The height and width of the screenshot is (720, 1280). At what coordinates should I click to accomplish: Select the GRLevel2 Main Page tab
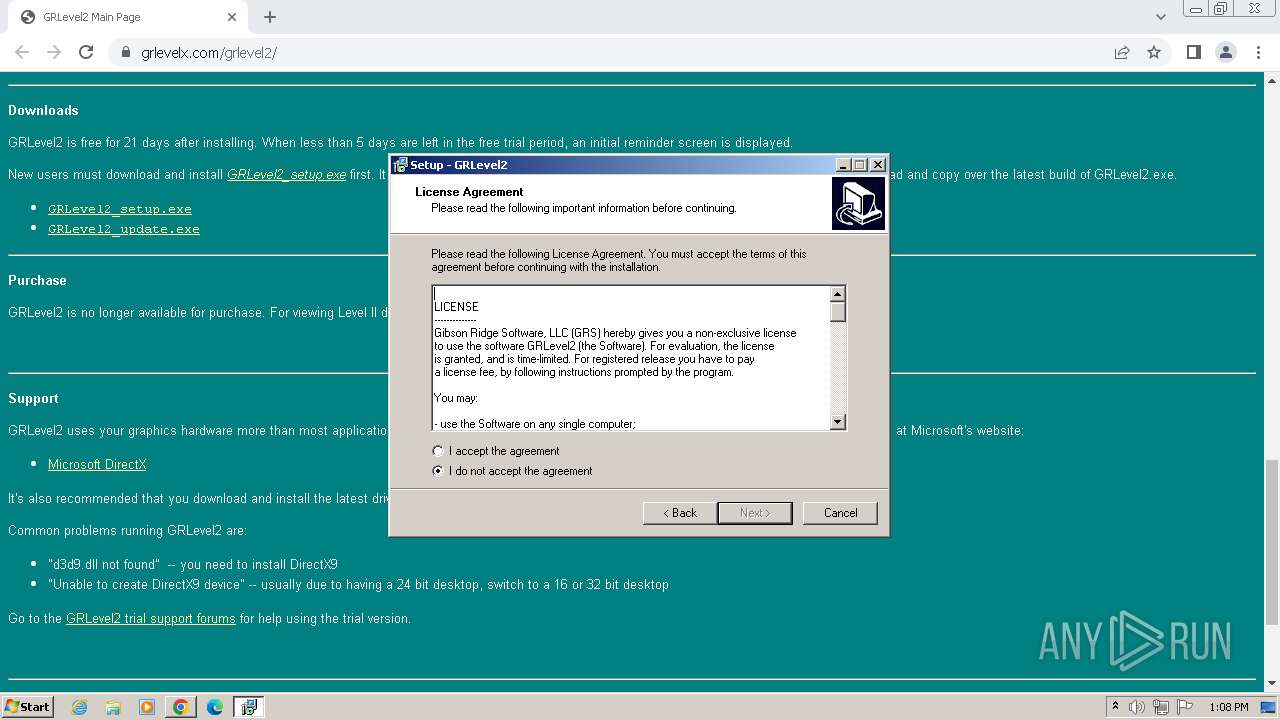point(128,17)
